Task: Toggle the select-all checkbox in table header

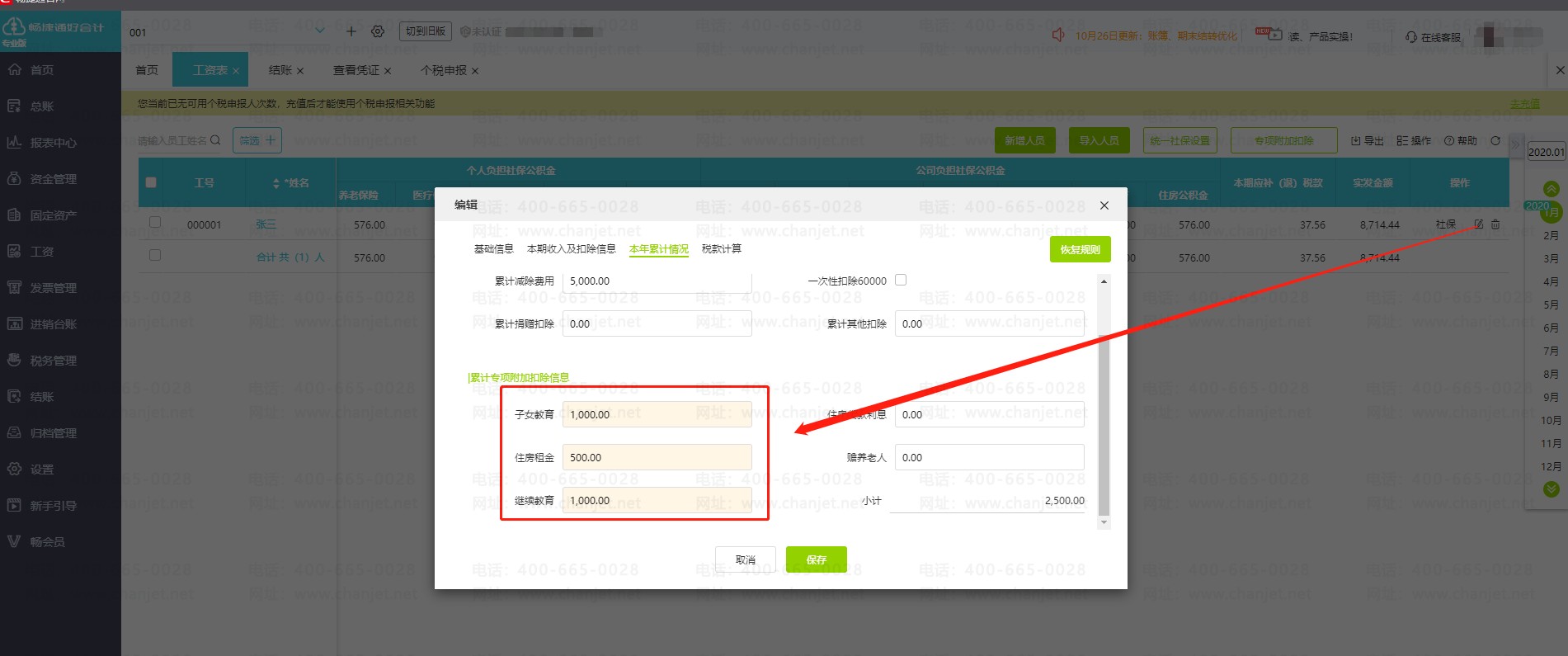Action: [x=151, y=182]
